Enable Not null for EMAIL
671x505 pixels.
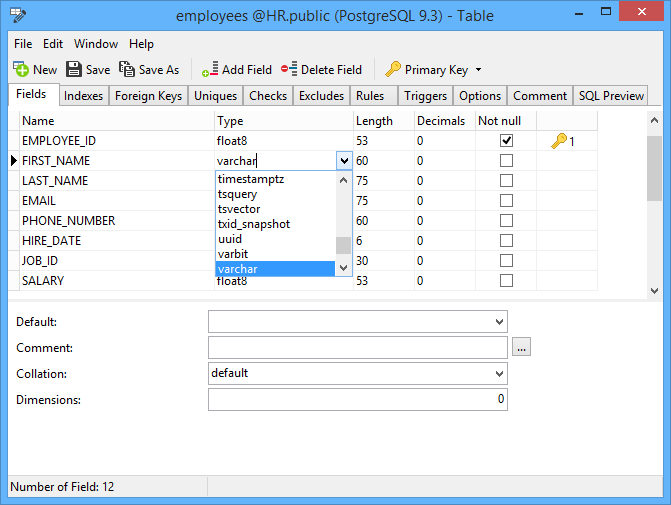click(506, 201)
